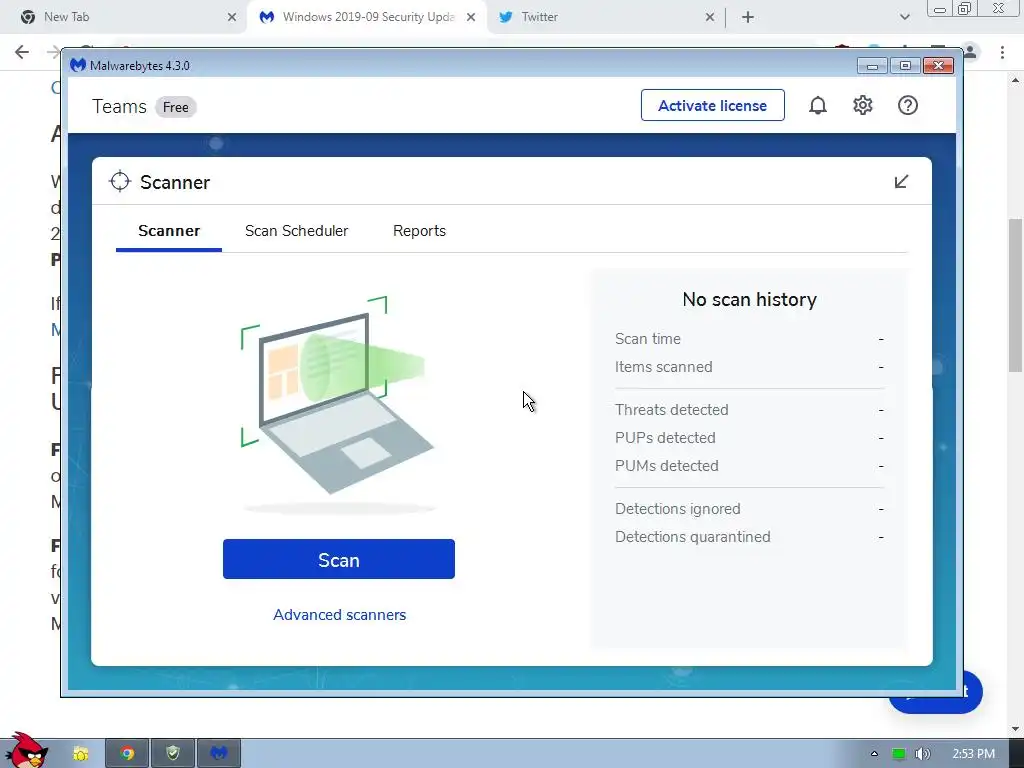This screenshot has height=768, width=1024.
Task: Select the Twitter browser tab
Action: click(604, 17)
